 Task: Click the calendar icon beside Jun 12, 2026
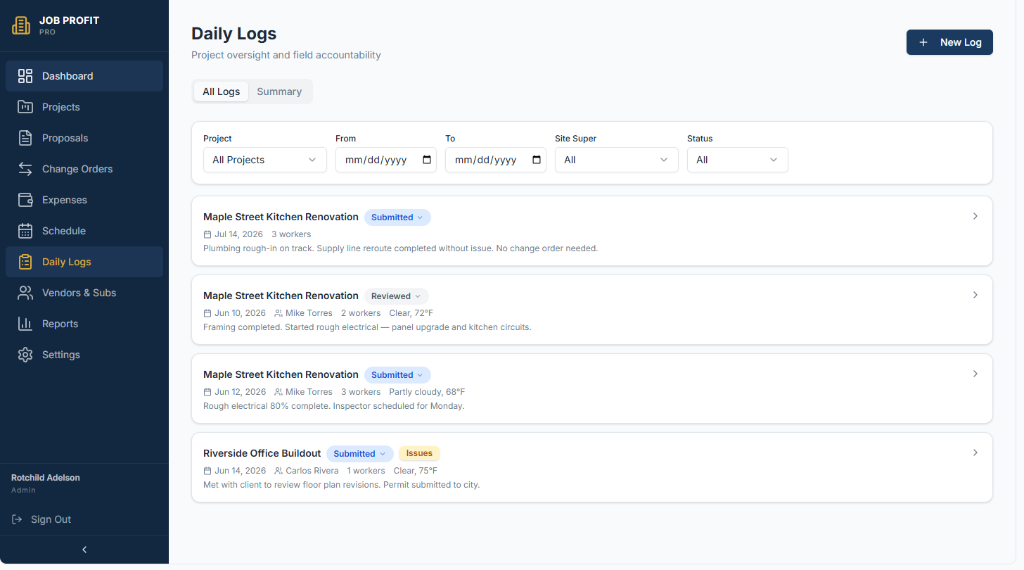click(207, 392)
